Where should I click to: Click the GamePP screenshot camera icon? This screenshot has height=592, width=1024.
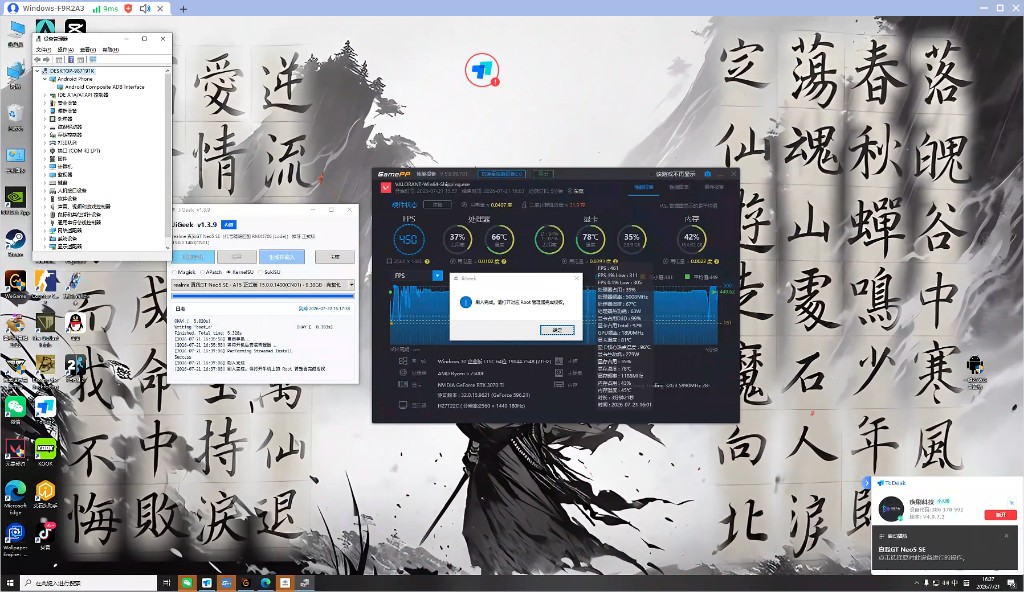click(707, 174)
